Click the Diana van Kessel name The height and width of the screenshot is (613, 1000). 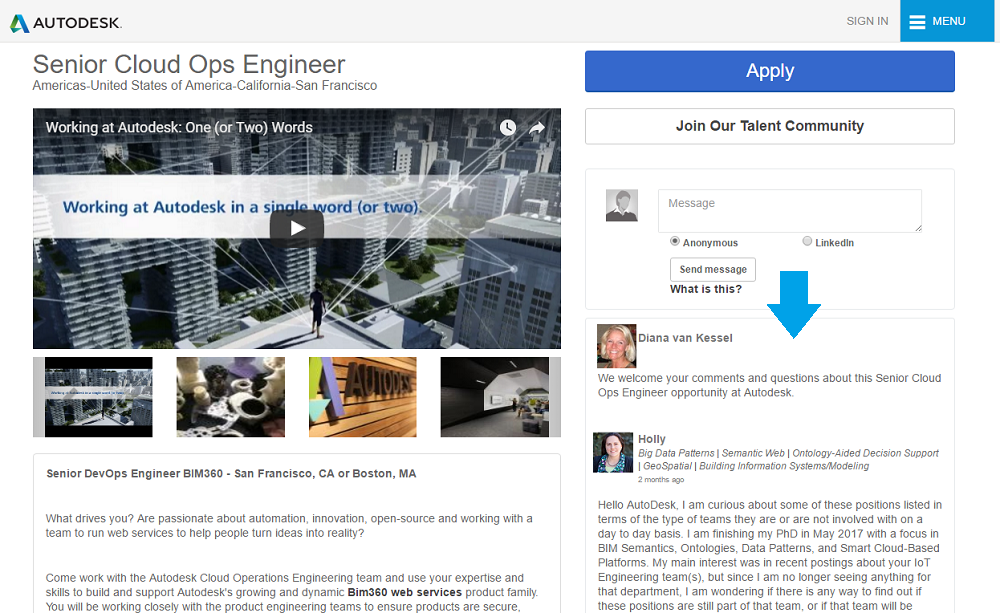[x=686, y=338]
